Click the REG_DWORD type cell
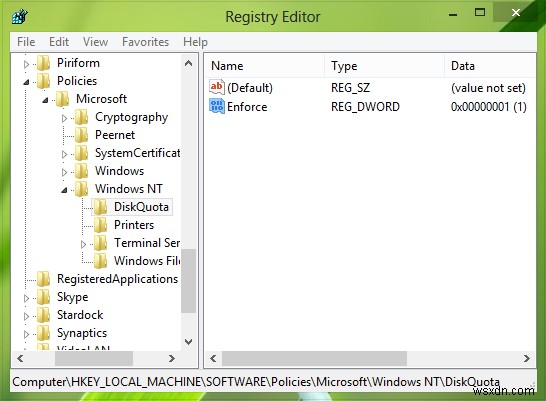 pyautogui.click(x=365, y=107)
